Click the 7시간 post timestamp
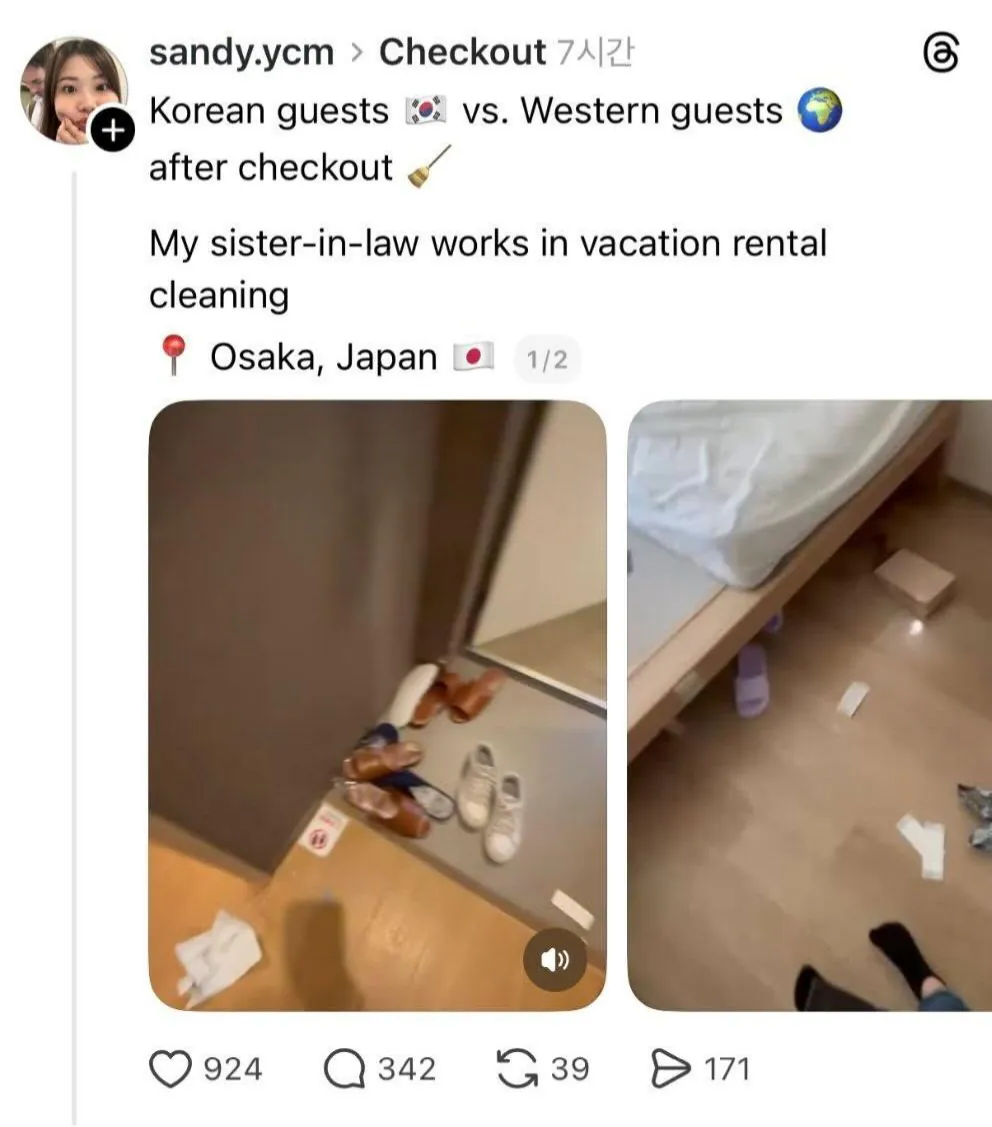This screenshot has height=1127, width=992. (595, 52)
